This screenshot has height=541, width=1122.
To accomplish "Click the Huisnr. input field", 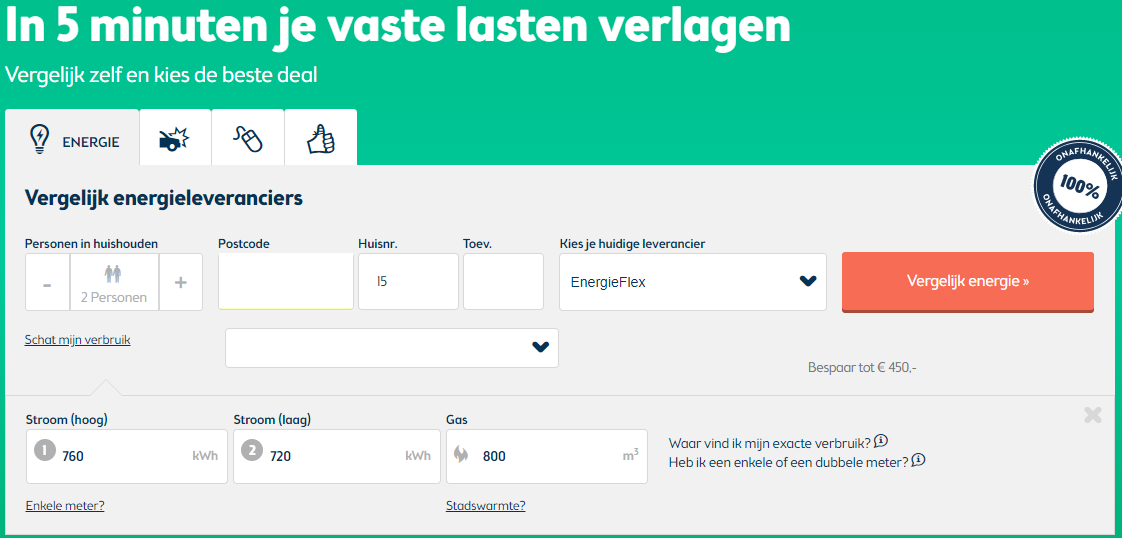I will click(408, 282).
